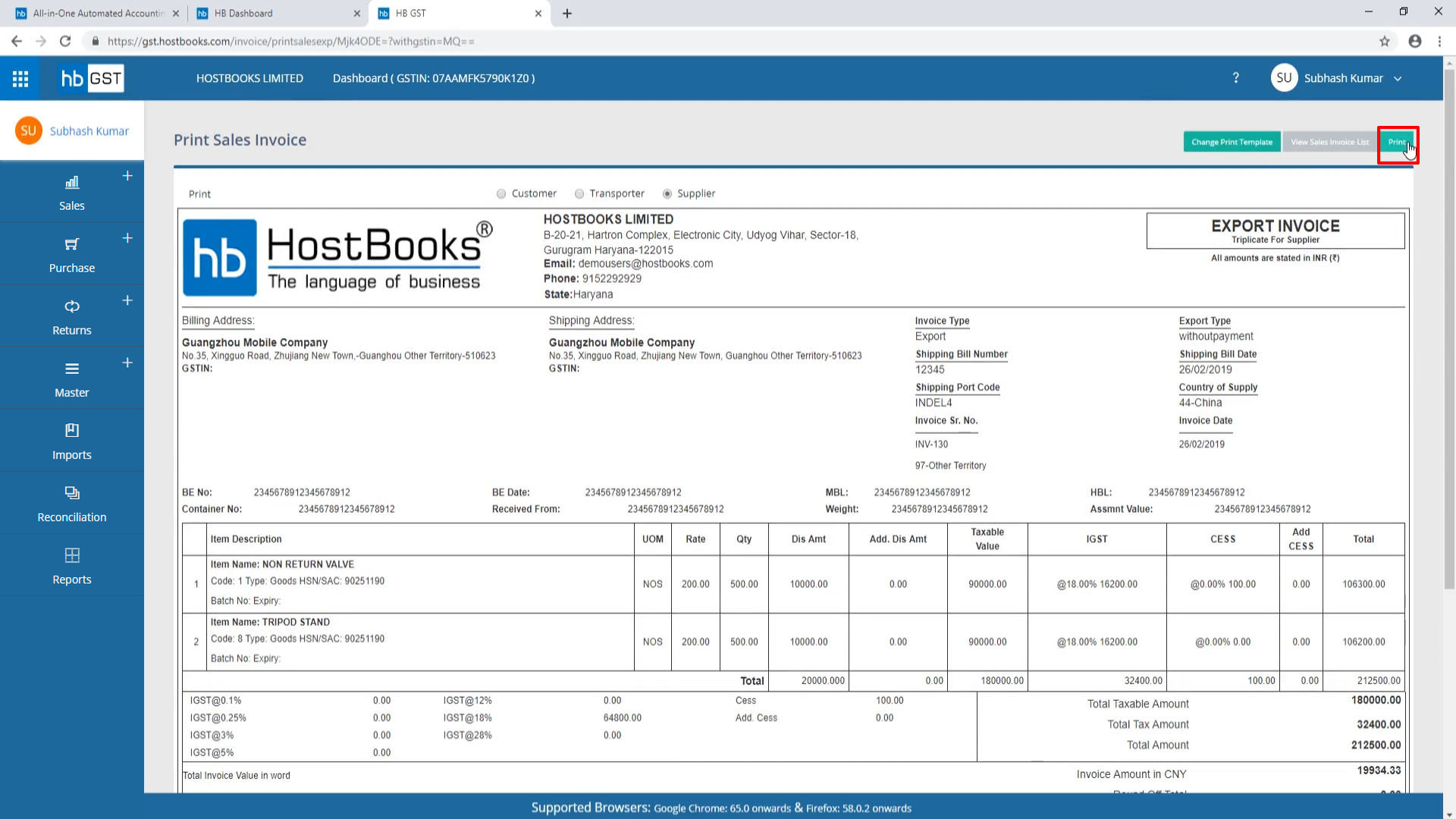Open Chrome three-dot menu
The height and width of the screenshot is (819, 1456).
[1439, 41]
